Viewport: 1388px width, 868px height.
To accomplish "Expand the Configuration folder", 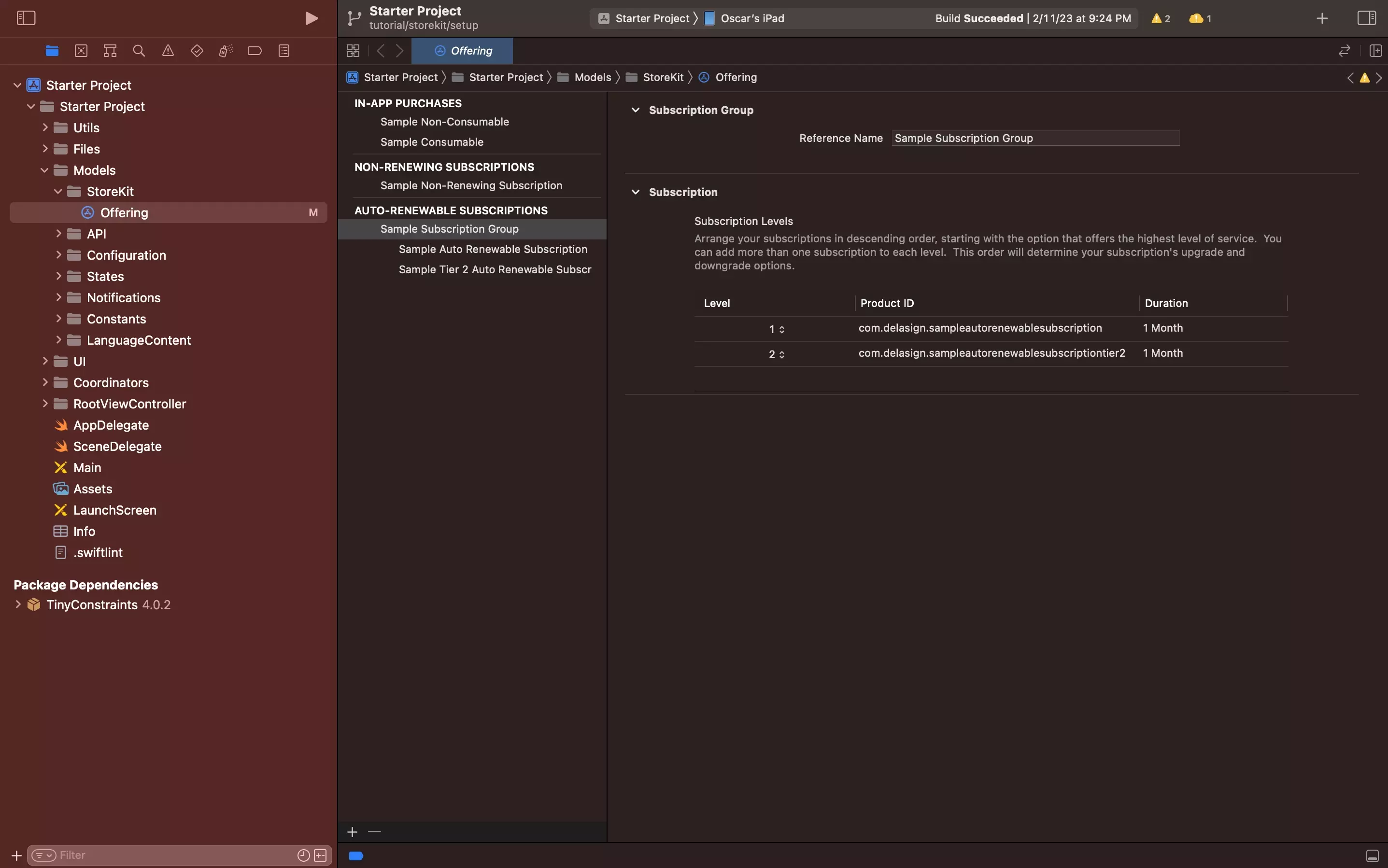I will pos(58,255).
